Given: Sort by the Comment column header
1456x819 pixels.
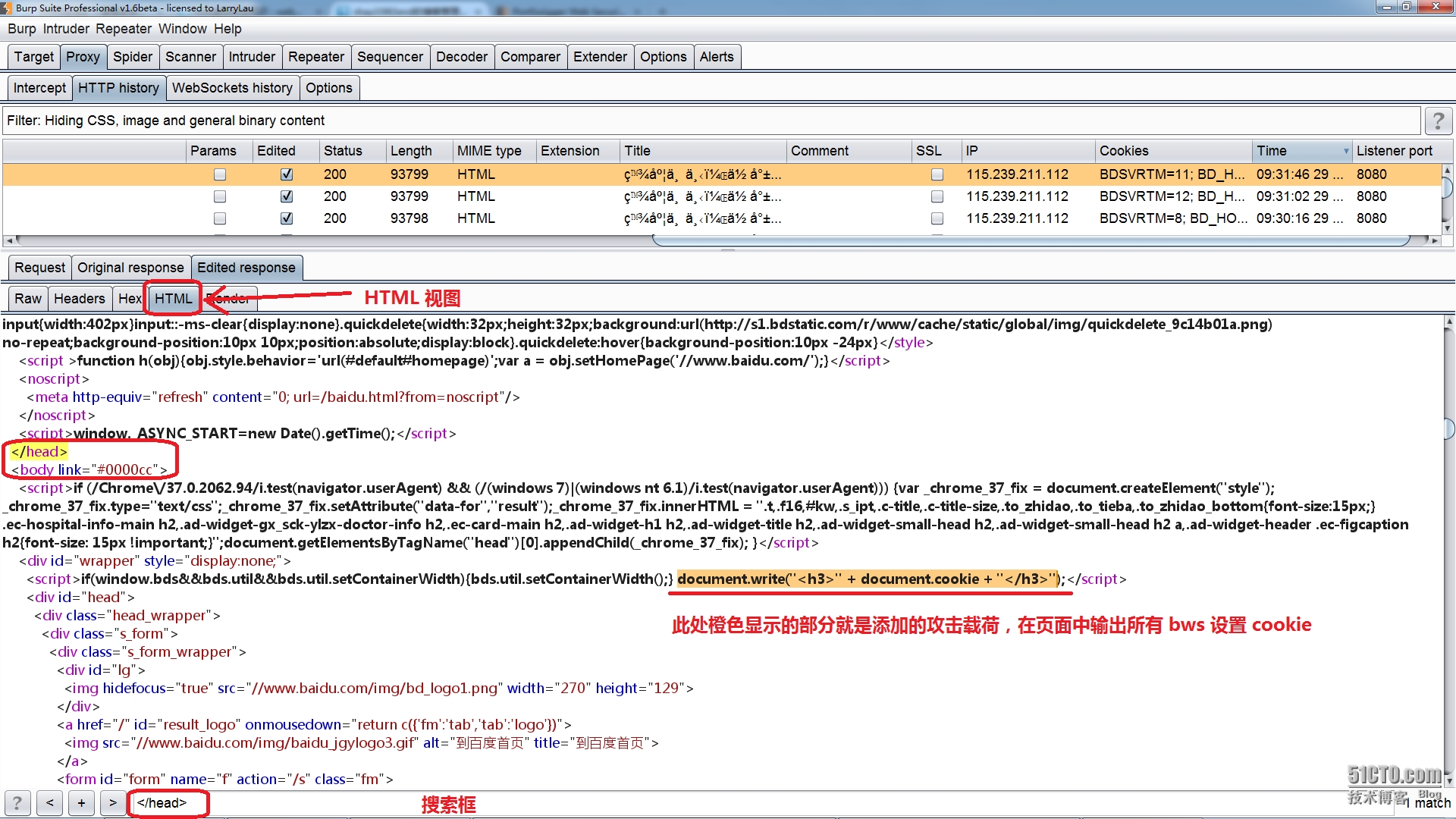Looking at the screenshot, I should [x=848, y=151].
